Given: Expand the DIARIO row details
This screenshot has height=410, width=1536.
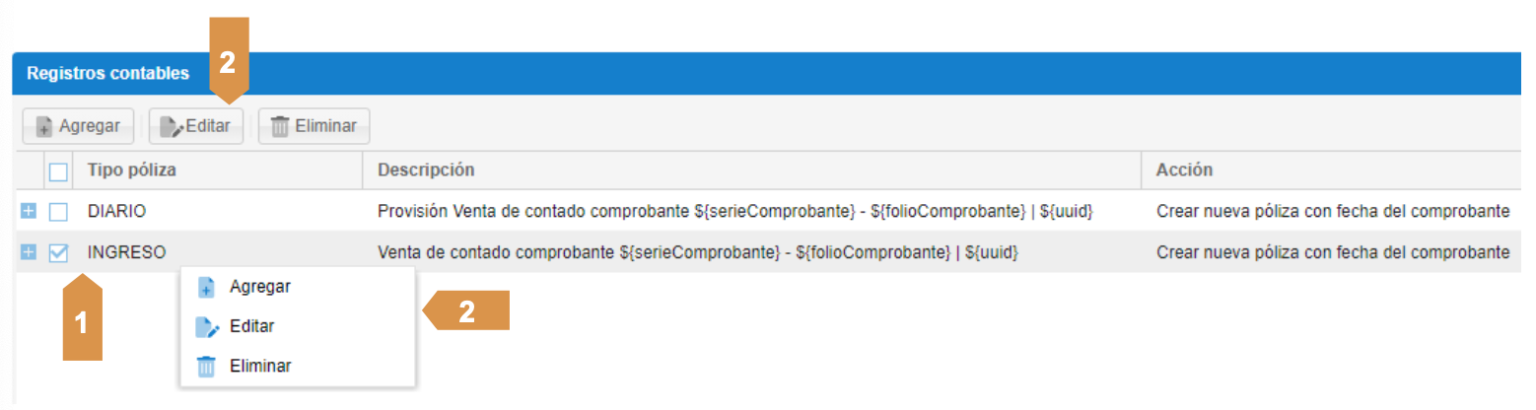Looking at the screenshot, I should coord(28,212).
